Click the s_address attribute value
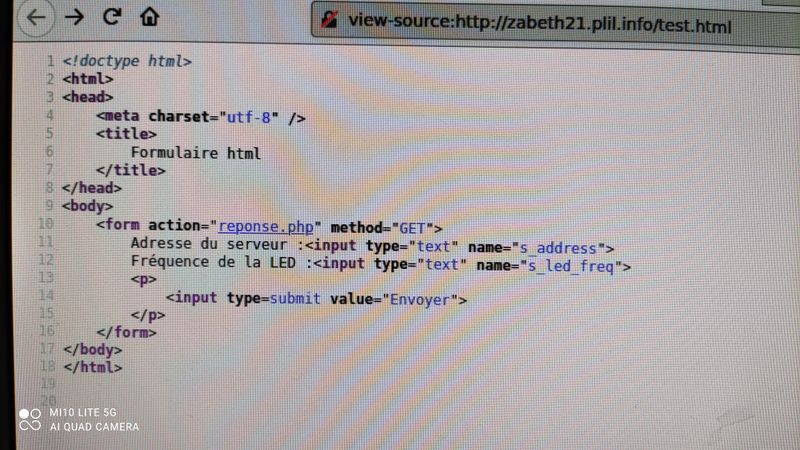The image size is (800, 450). click(x=558, y=248)
